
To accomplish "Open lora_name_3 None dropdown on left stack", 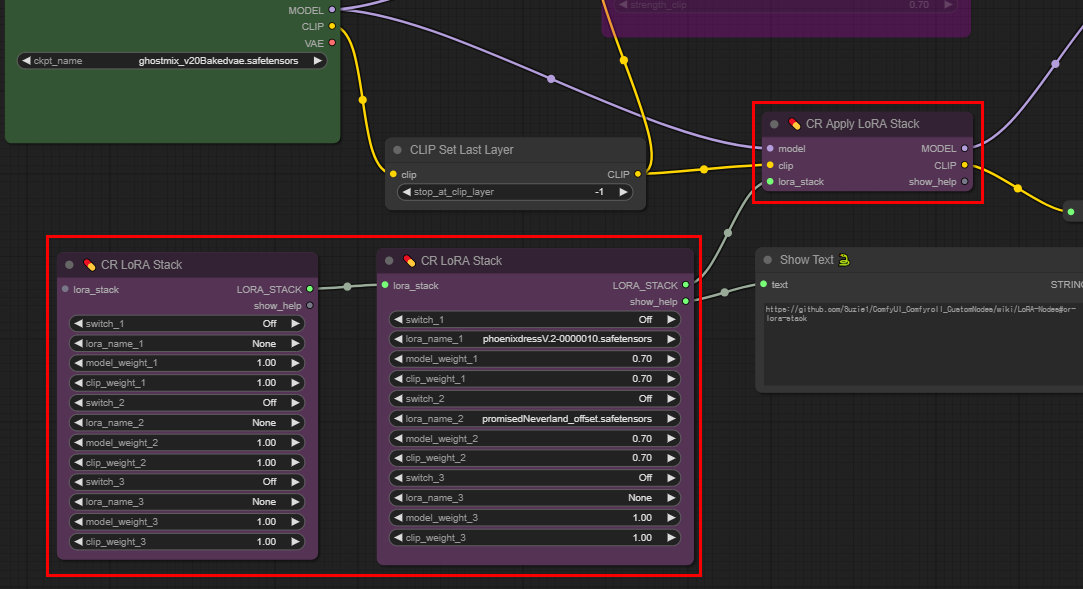I will [x=187, y=502].
